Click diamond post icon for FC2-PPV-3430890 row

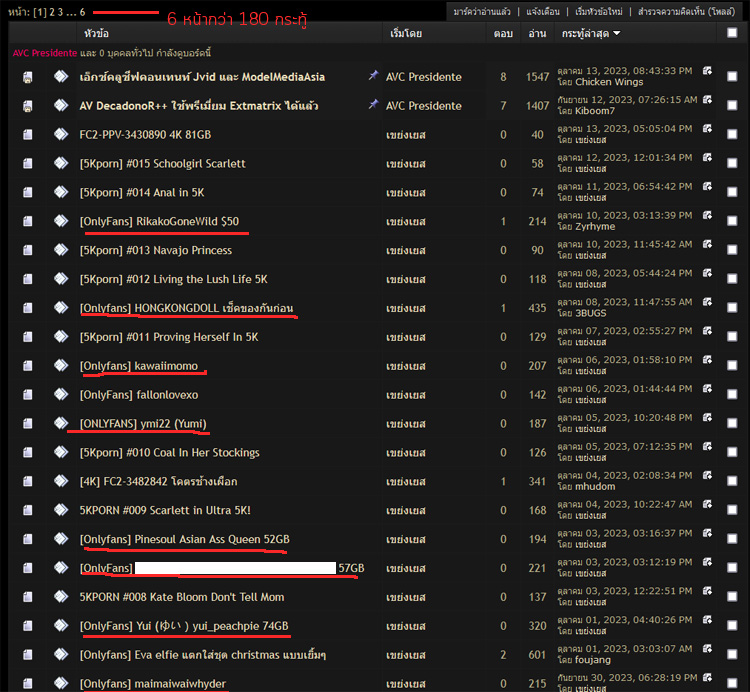(x=61, y=134)
